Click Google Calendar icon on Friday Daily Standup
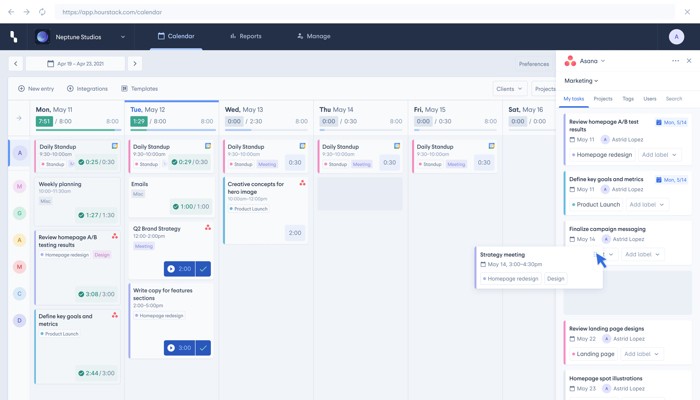This screenshot has height=400, width=700. [x=492, y=146]
